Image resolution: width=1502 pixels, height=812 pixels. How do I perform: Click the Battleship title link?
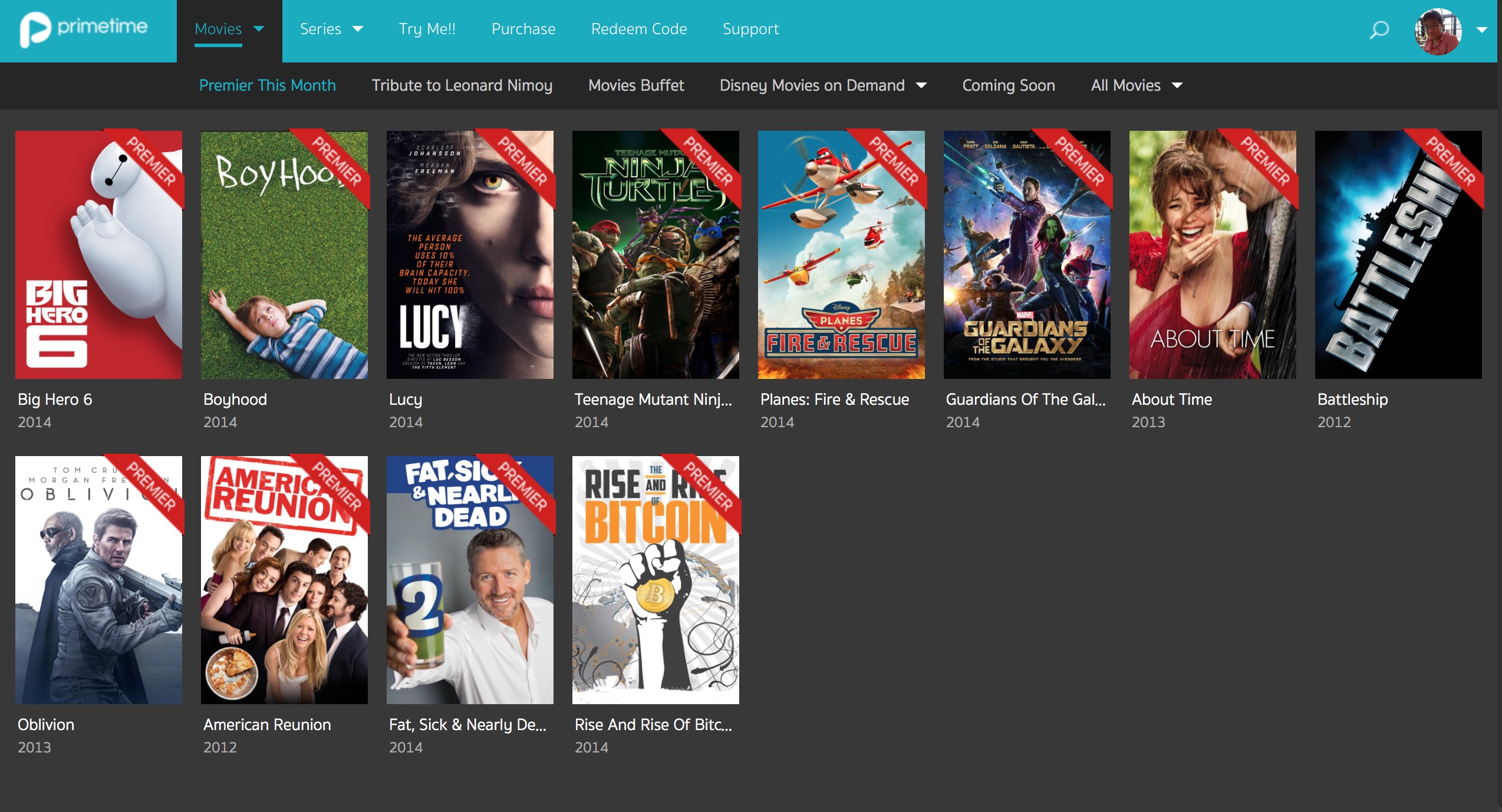1353,400
